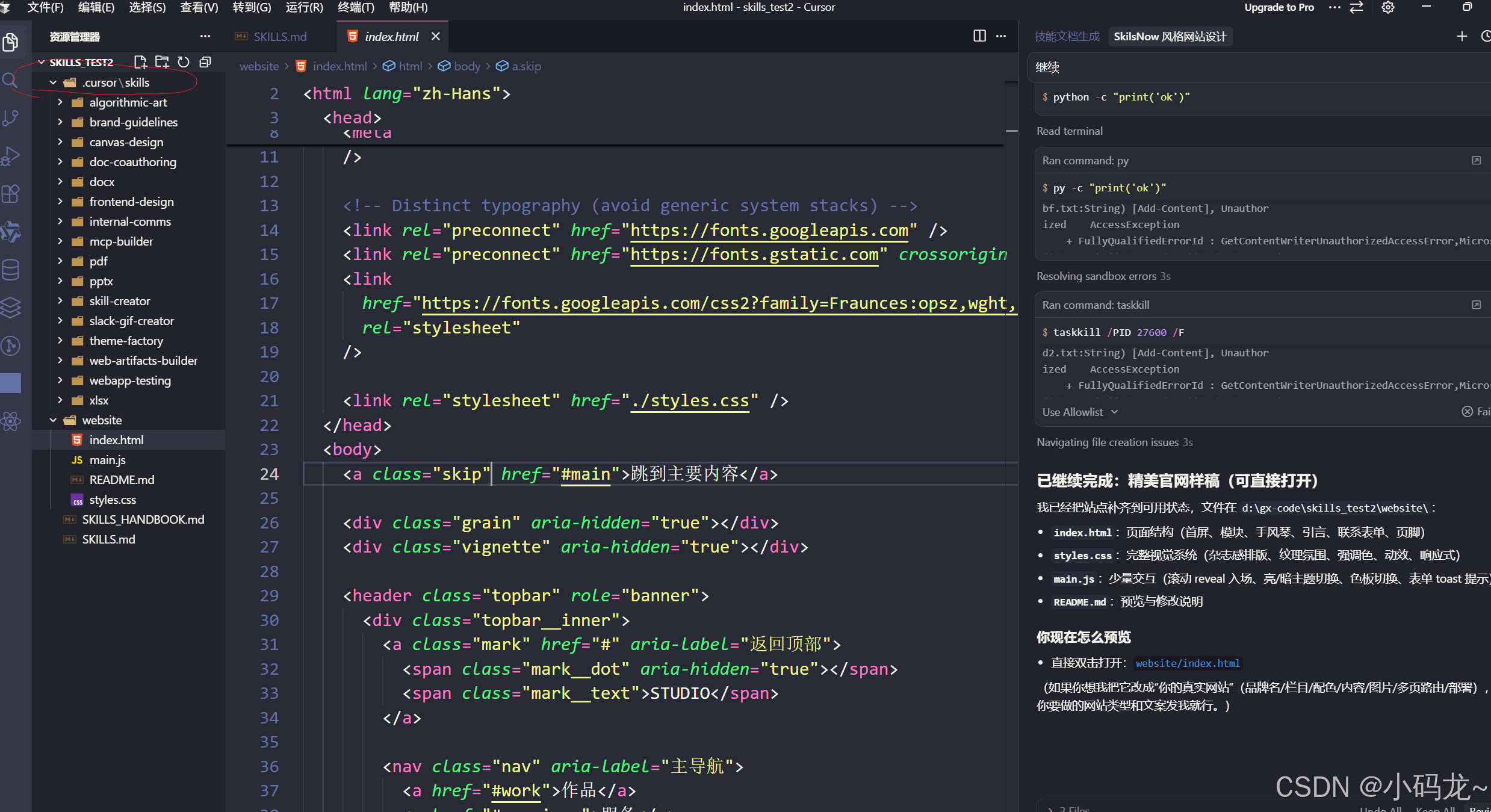Click the New Folder icon in explorer
The width and height of the screenshot is (1491, 812).
pos(162,62)
